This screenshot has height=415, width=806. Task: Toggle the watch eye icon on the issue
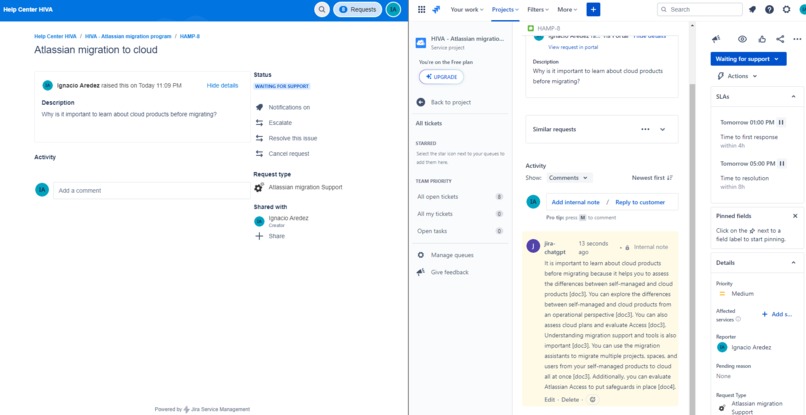[x=742, y=39]
